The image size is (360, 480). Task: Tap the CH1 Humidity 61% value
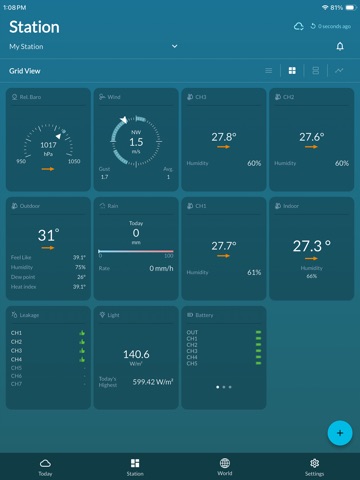point(254,272)
